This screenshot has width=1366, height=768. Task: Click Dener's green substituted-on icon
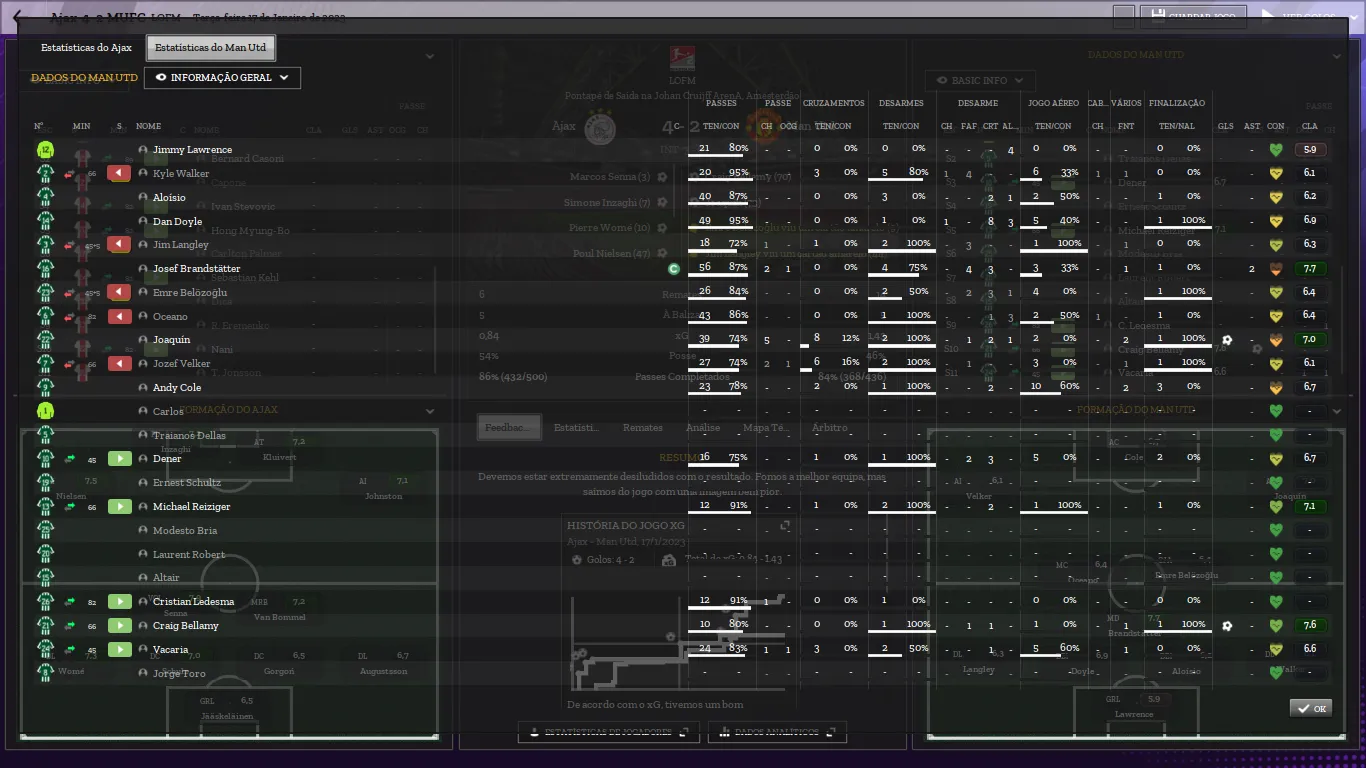(120, 459)
